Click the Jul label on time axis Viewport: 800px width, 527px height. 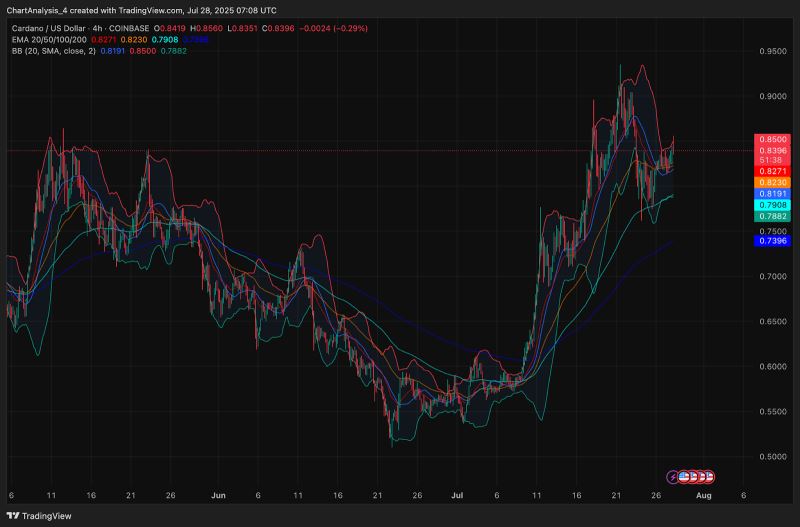(456, 495)
